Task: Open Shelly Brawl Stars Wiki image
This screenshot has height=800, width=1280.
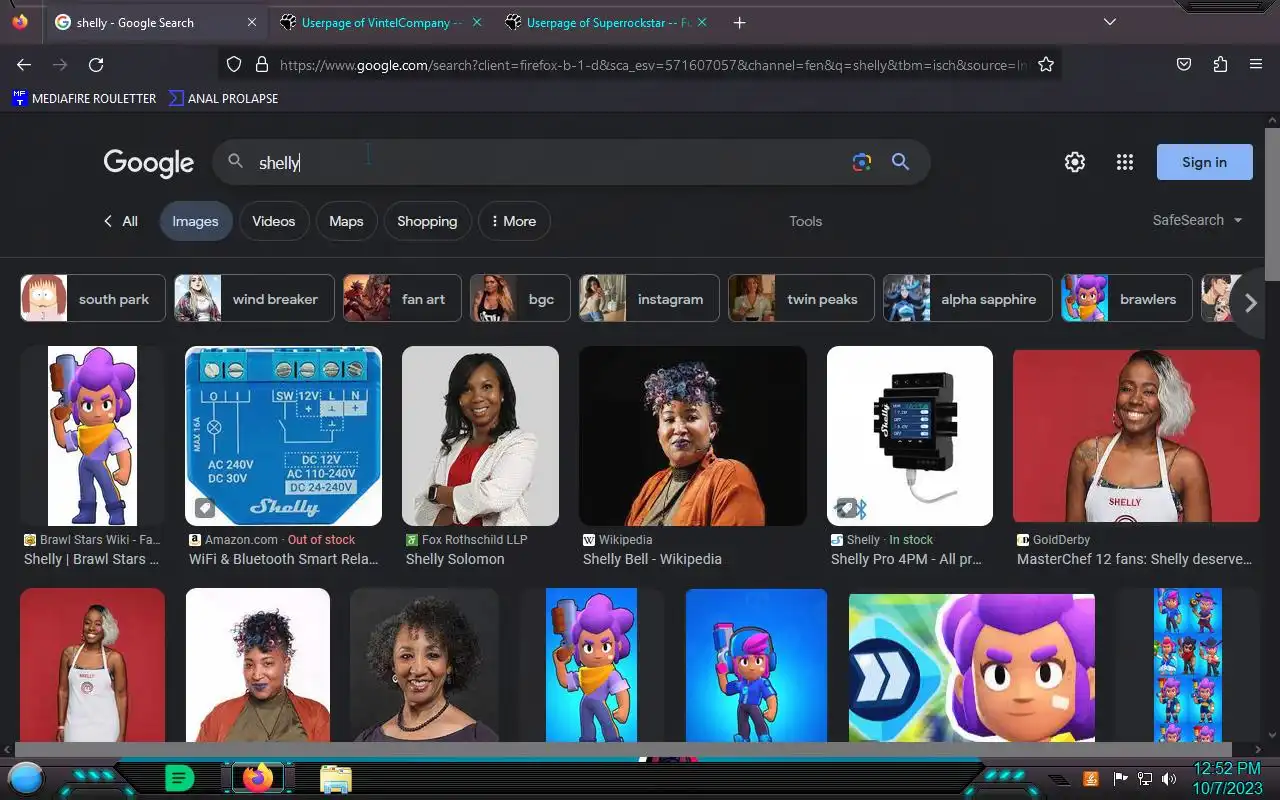Action: coord(92,436)
